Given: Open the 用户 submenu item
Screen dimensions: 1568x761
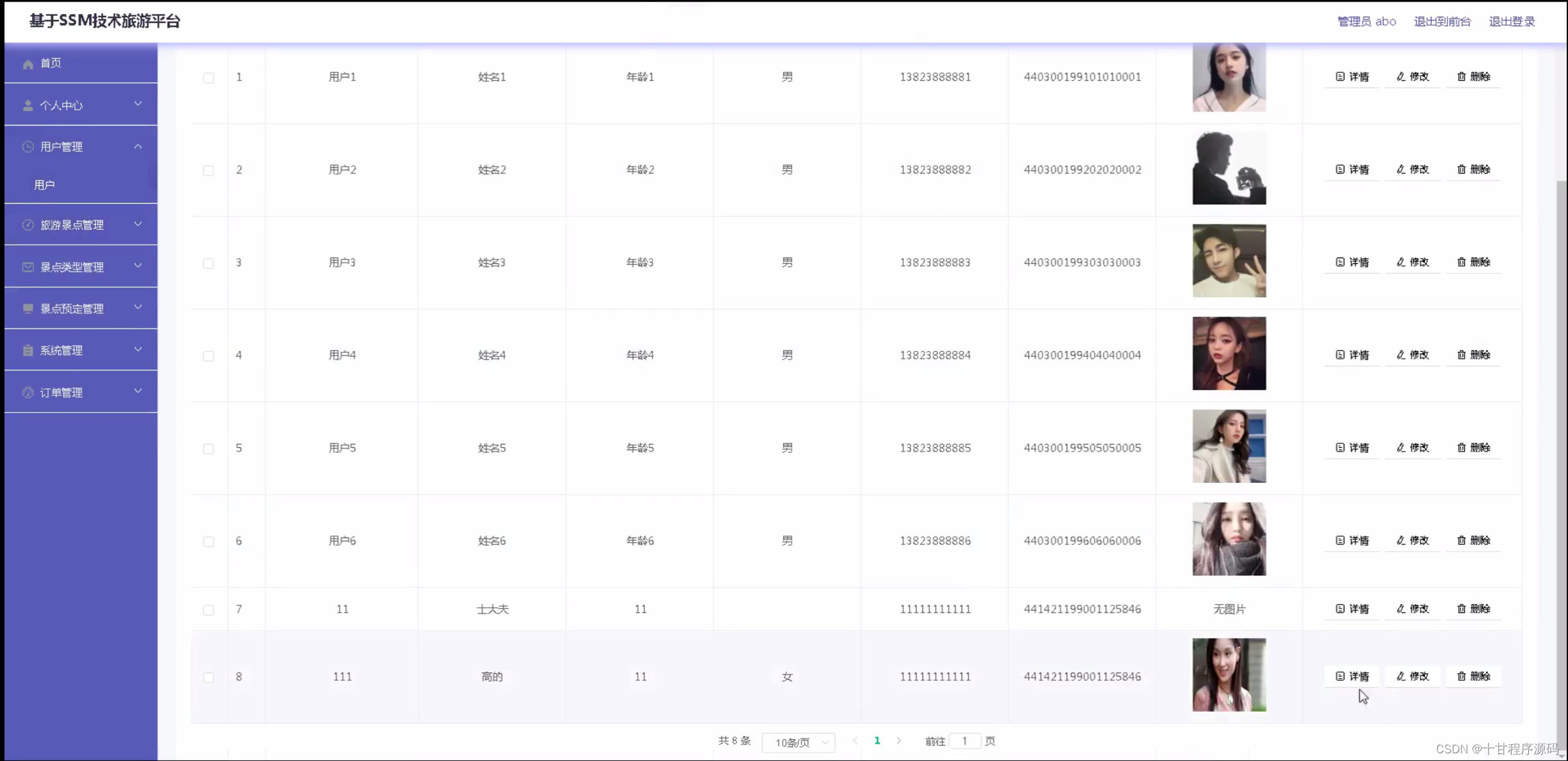Looking at the screenshot, I should 45,185.
